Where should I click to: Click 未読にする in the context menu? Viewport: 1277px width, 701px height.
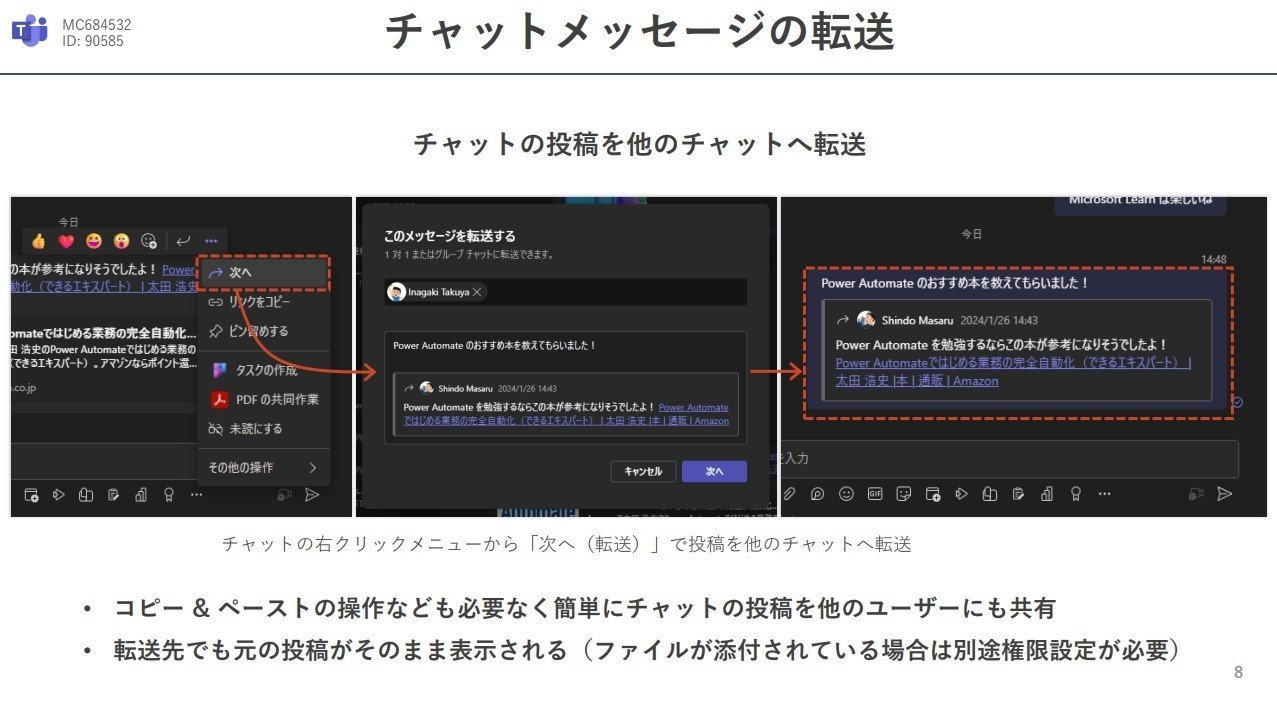click(x=263, y=428)
